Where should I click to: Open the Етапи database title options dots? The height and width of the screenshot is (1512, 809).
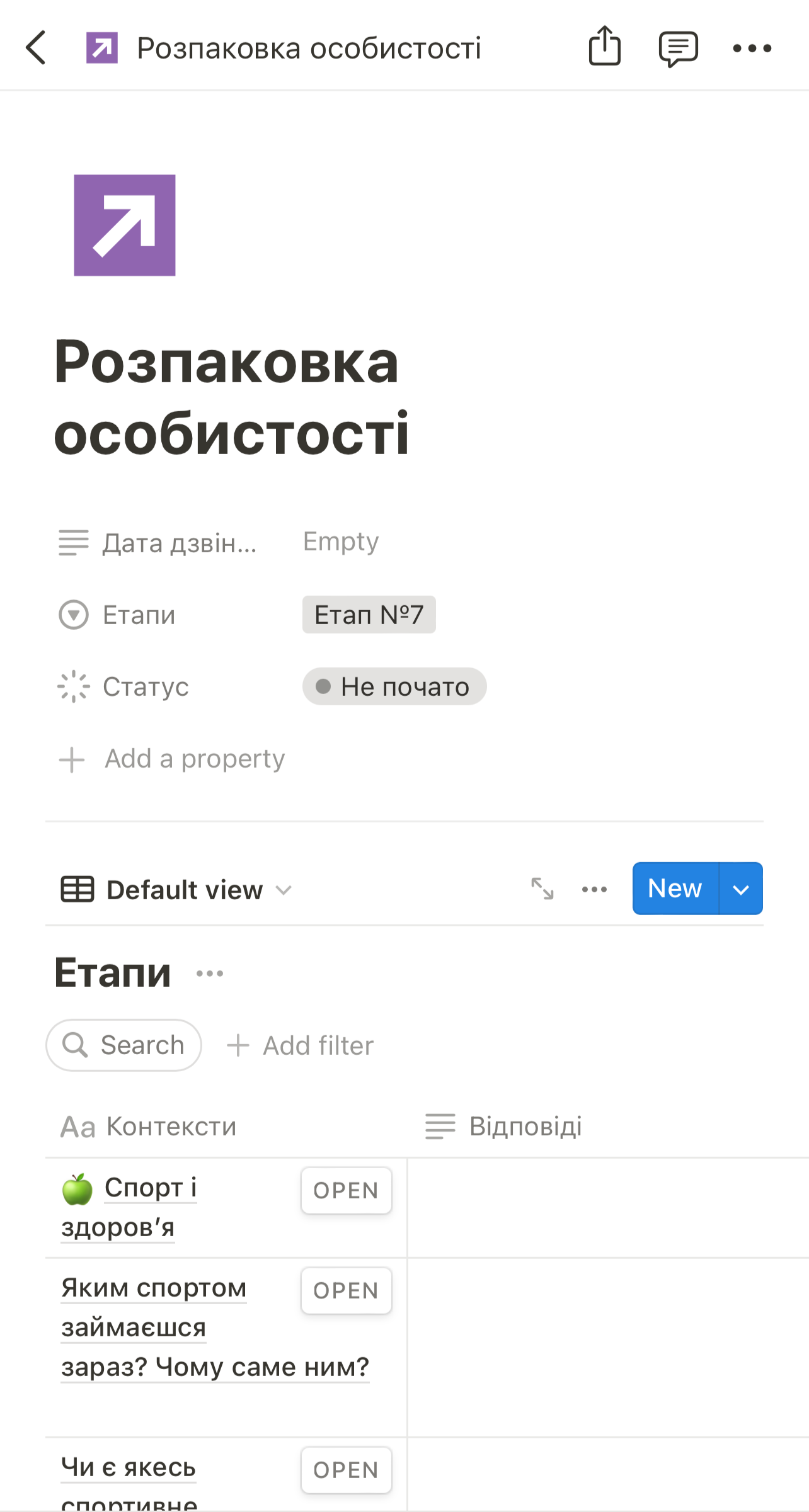[x=210, y=974]
